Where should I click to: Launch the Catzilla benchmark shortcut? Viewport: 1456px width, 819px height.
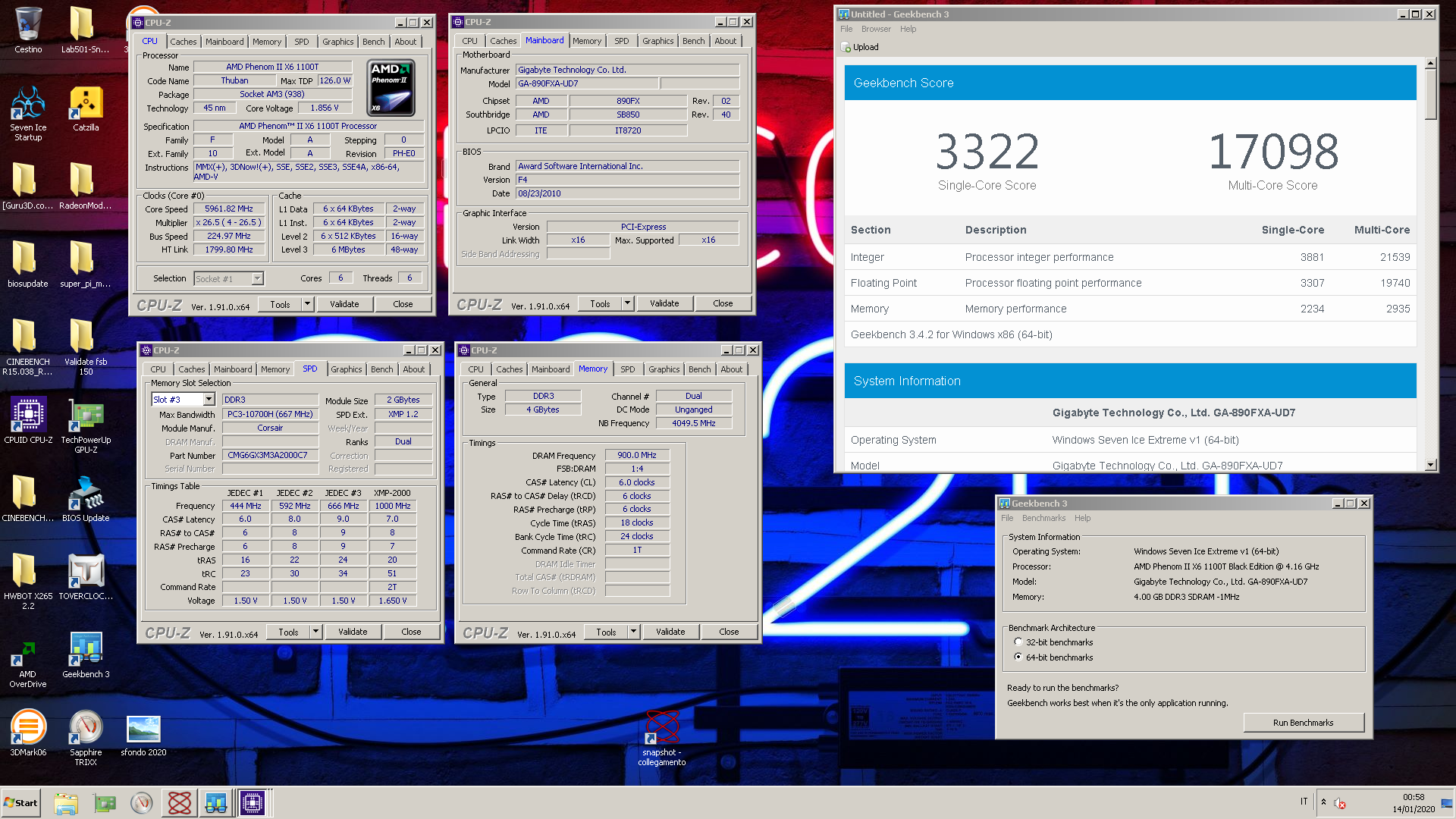[x=86, y=108]
